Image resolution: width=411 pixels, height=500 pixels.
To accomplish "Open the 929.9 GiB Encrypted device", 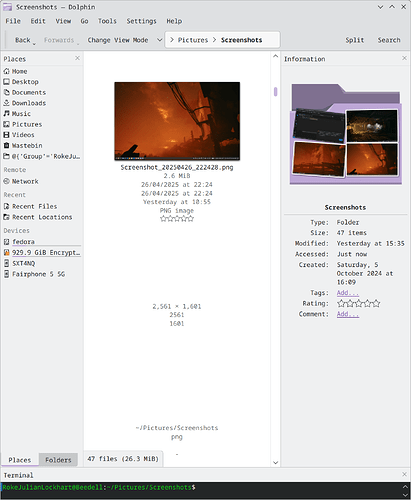I will tap(42, 253).
